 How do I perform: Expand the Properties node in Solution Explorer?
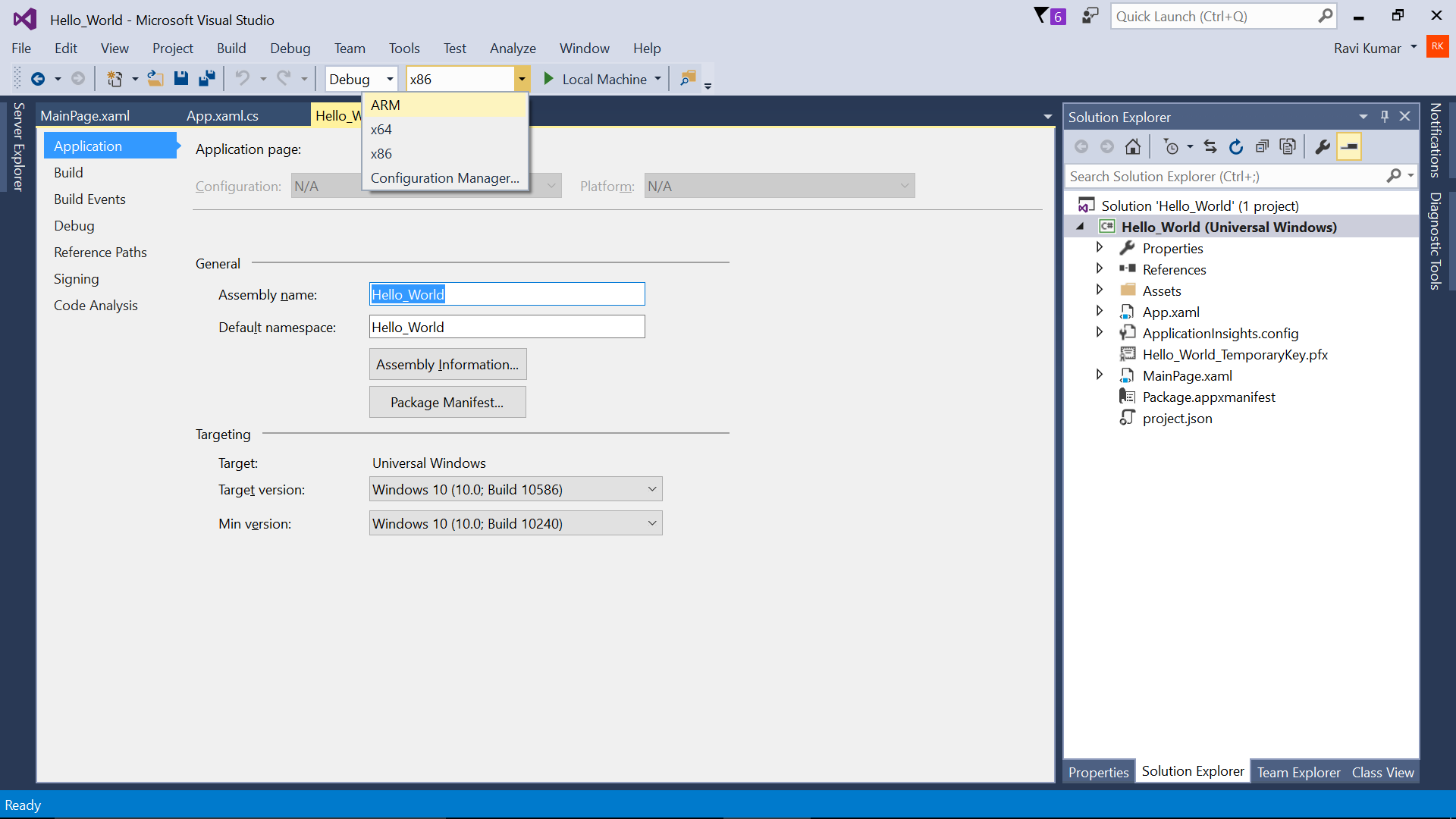point(1100,247)
